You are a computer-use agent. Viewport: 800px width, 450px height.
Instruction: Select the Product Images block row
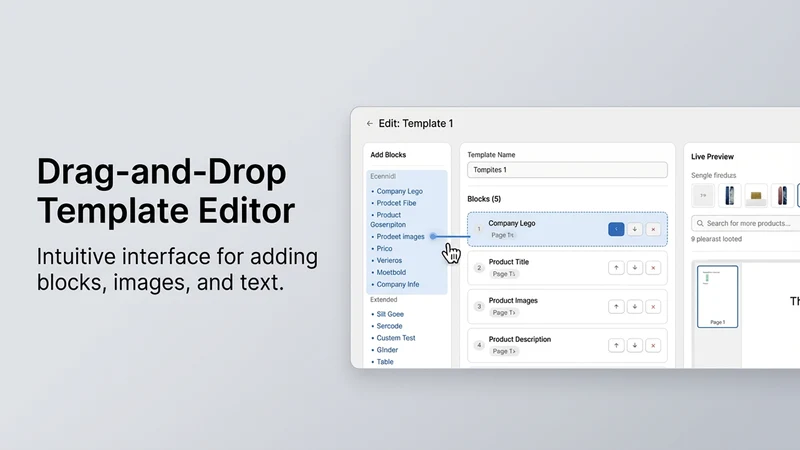(x=567, y=307)
